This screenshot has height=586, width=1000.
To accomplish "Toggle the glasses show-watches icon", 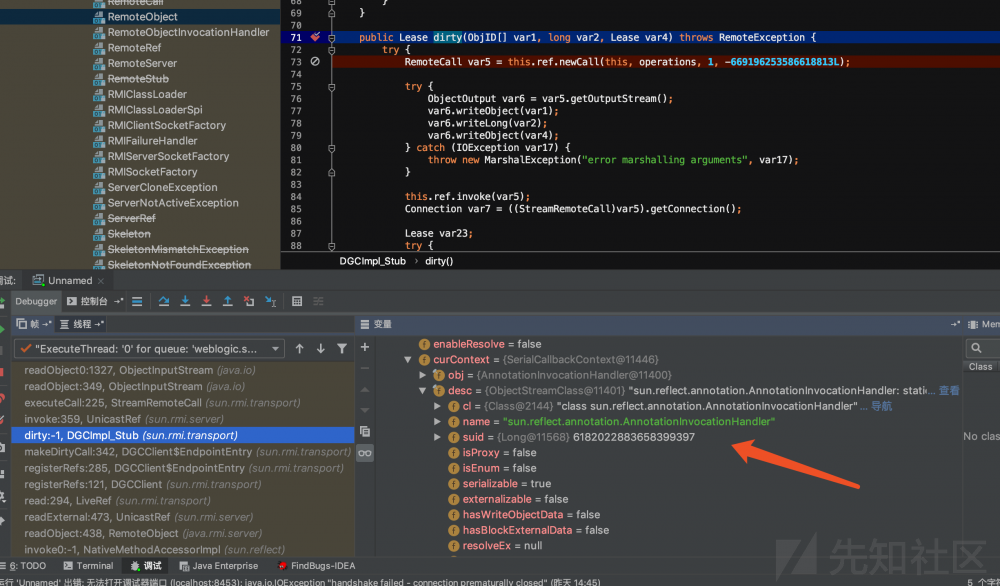I will point(365,453).
